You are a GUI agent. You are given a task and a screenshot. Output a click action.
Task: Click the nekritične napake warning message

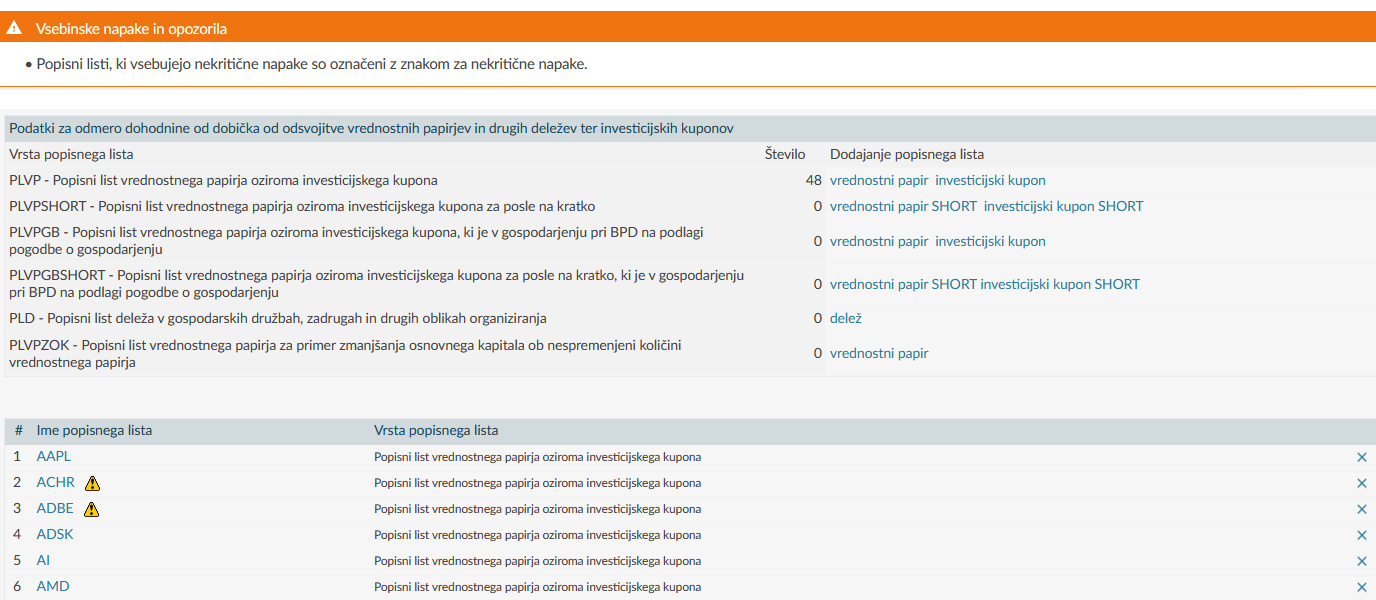pyautogui.click(x=312, y=64)
